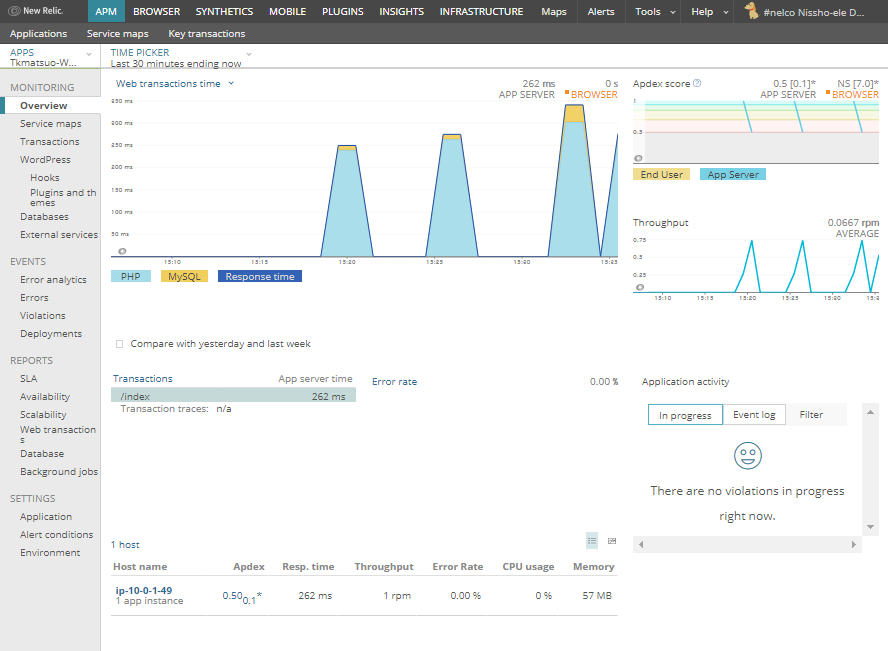The height and width of the screenshot is (651, 888).
Task: Open the Scalability report
Action: point(43,415)
